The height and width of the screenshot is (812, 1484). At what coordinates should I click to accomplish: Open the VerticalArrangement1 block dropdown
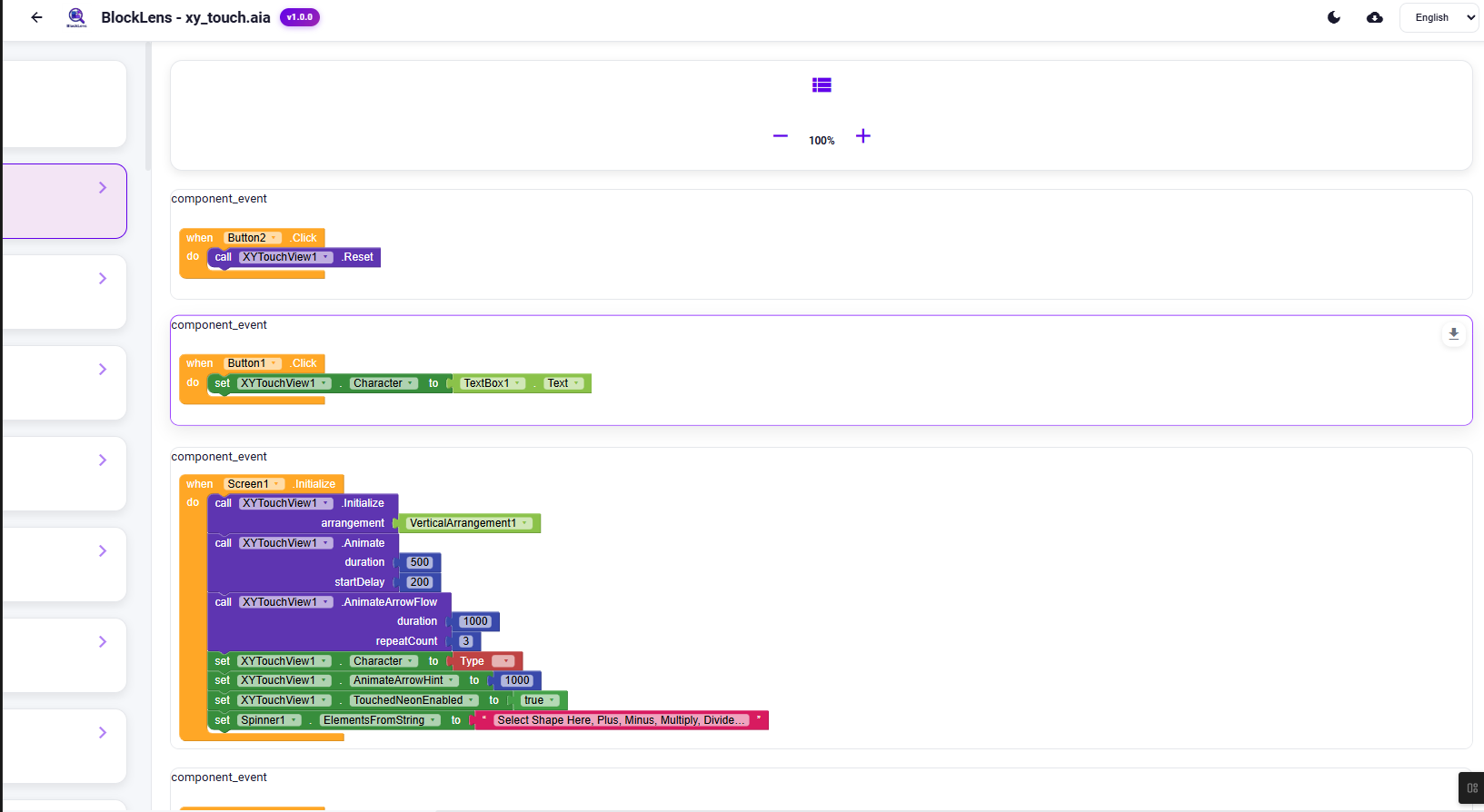coord(525,523)
